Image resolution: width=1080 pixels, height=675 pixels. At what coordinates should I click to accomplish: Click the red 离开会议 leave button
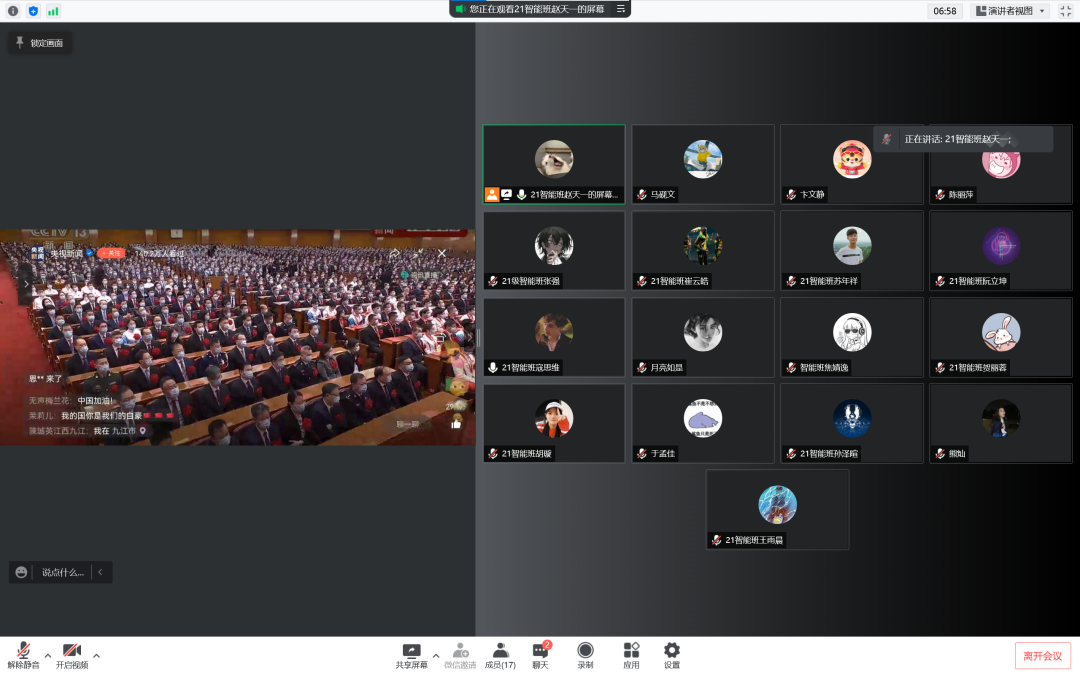tap(1044, 655)
